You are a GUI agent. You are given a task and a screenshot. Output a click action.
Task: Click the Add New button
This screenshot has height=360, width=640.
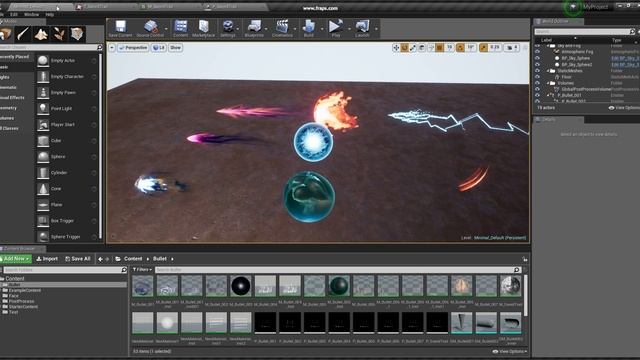click(16, 259)
